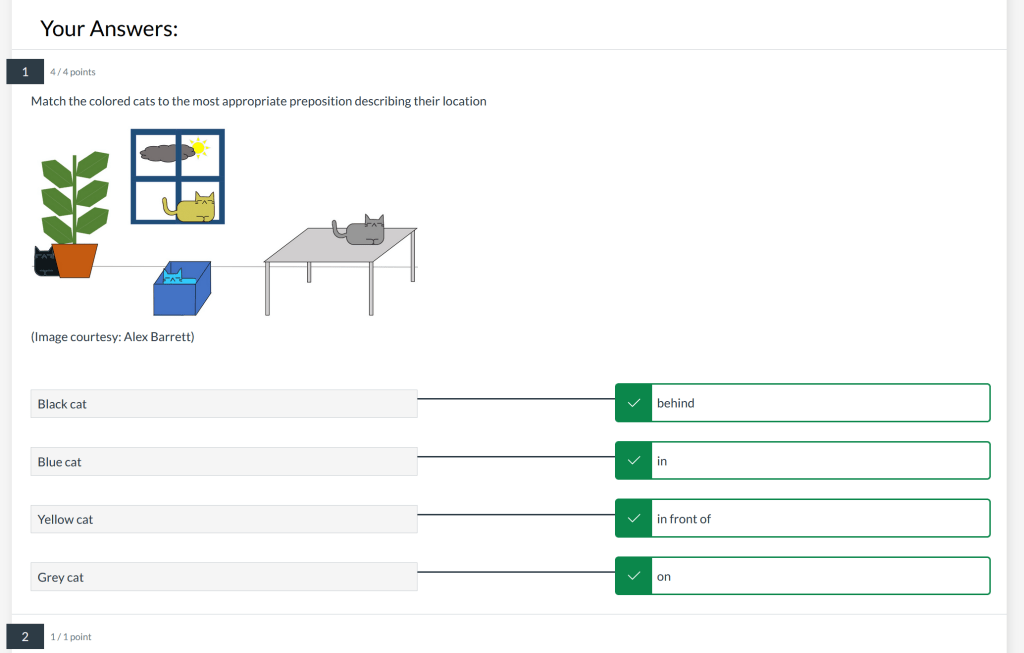Click the black cat behind the plant pot
Screen dimensions: 1024x653
(x=44, y=262)
